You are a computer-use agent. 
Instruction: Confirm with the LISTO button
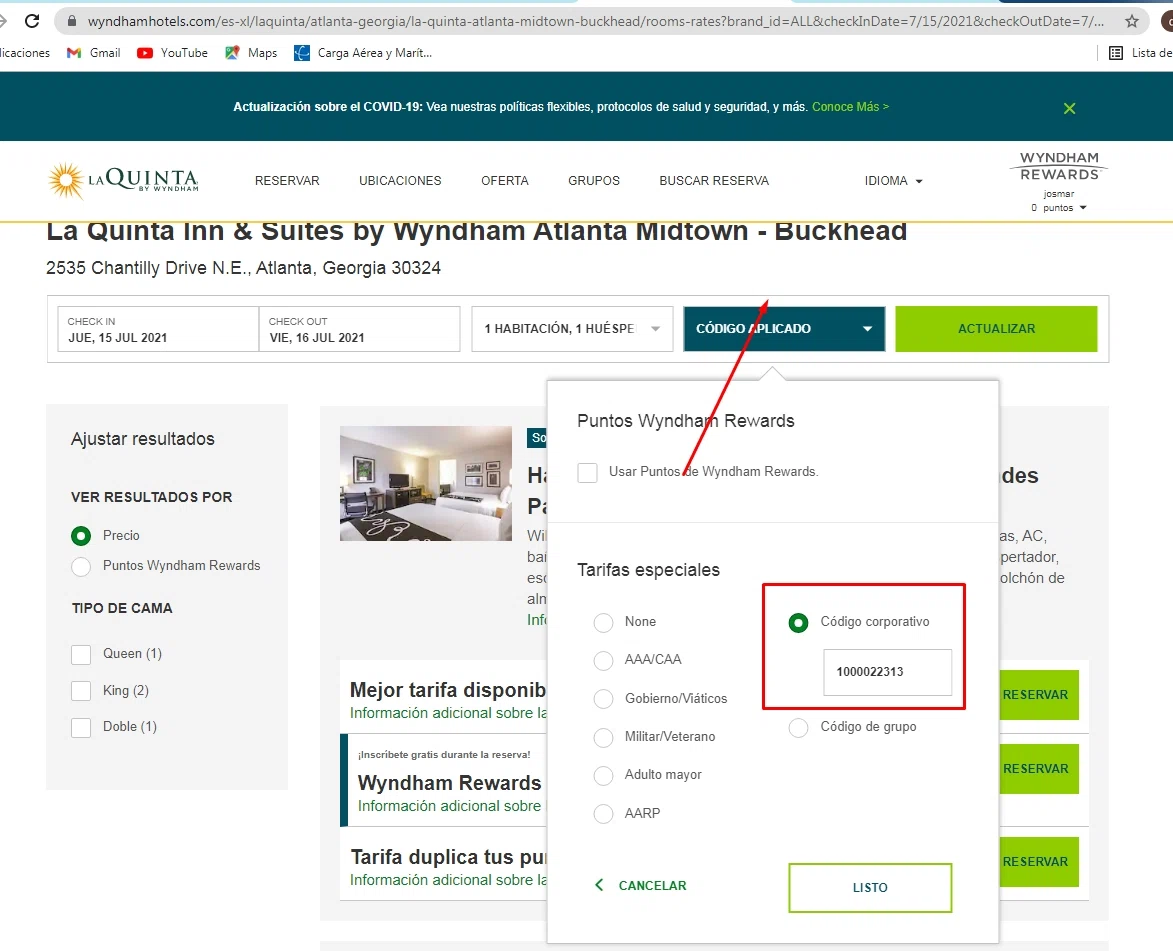(x=870, y=888)
